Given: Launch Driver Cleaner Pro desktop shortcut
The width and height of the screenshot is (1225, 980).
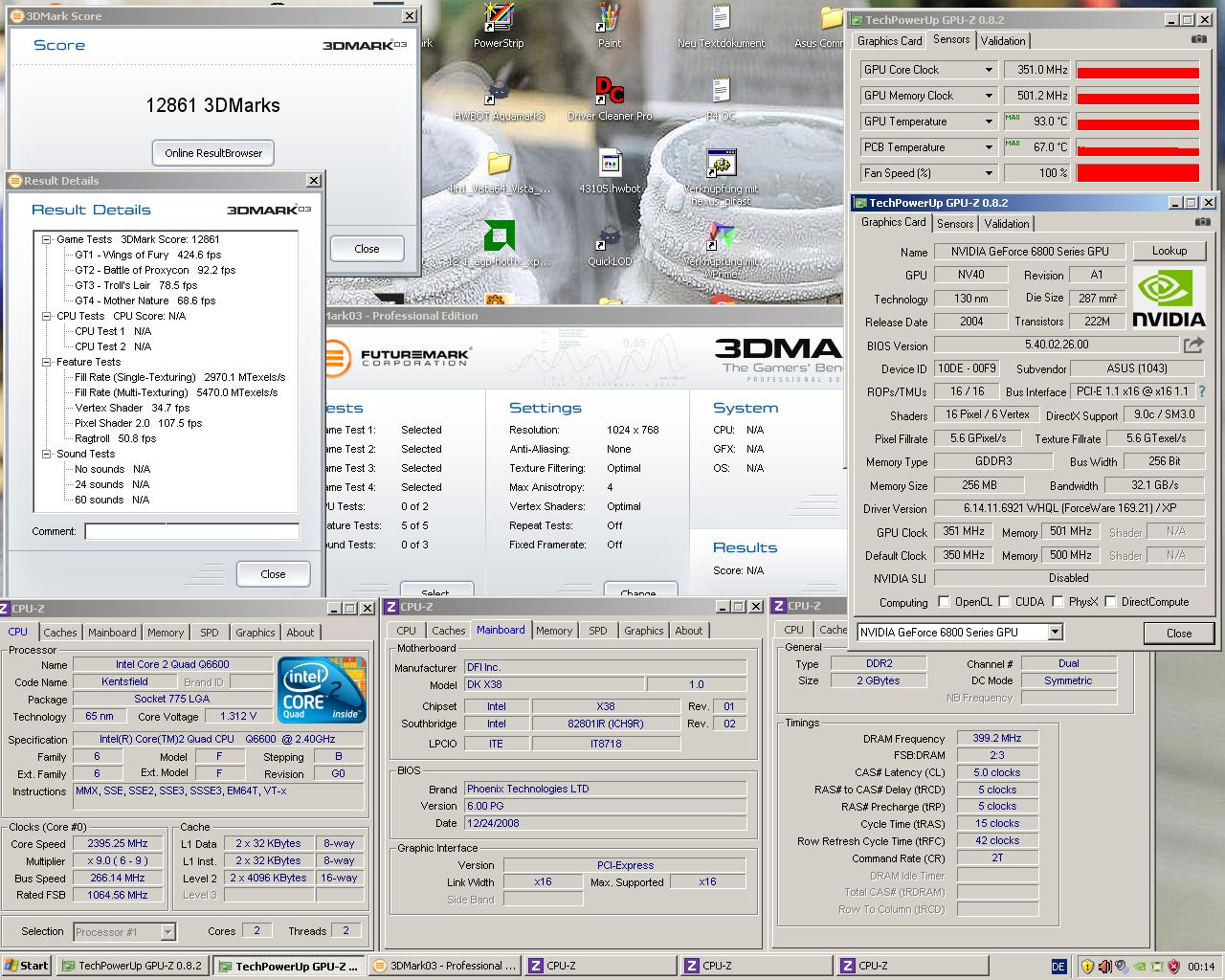Looking at the screenshot, I should [610, 91].
